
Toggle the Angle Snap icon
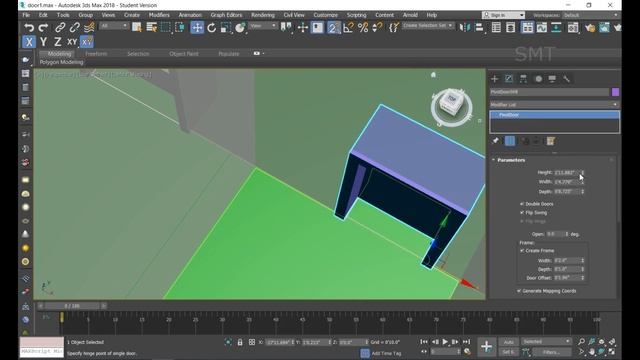(349, 27)
